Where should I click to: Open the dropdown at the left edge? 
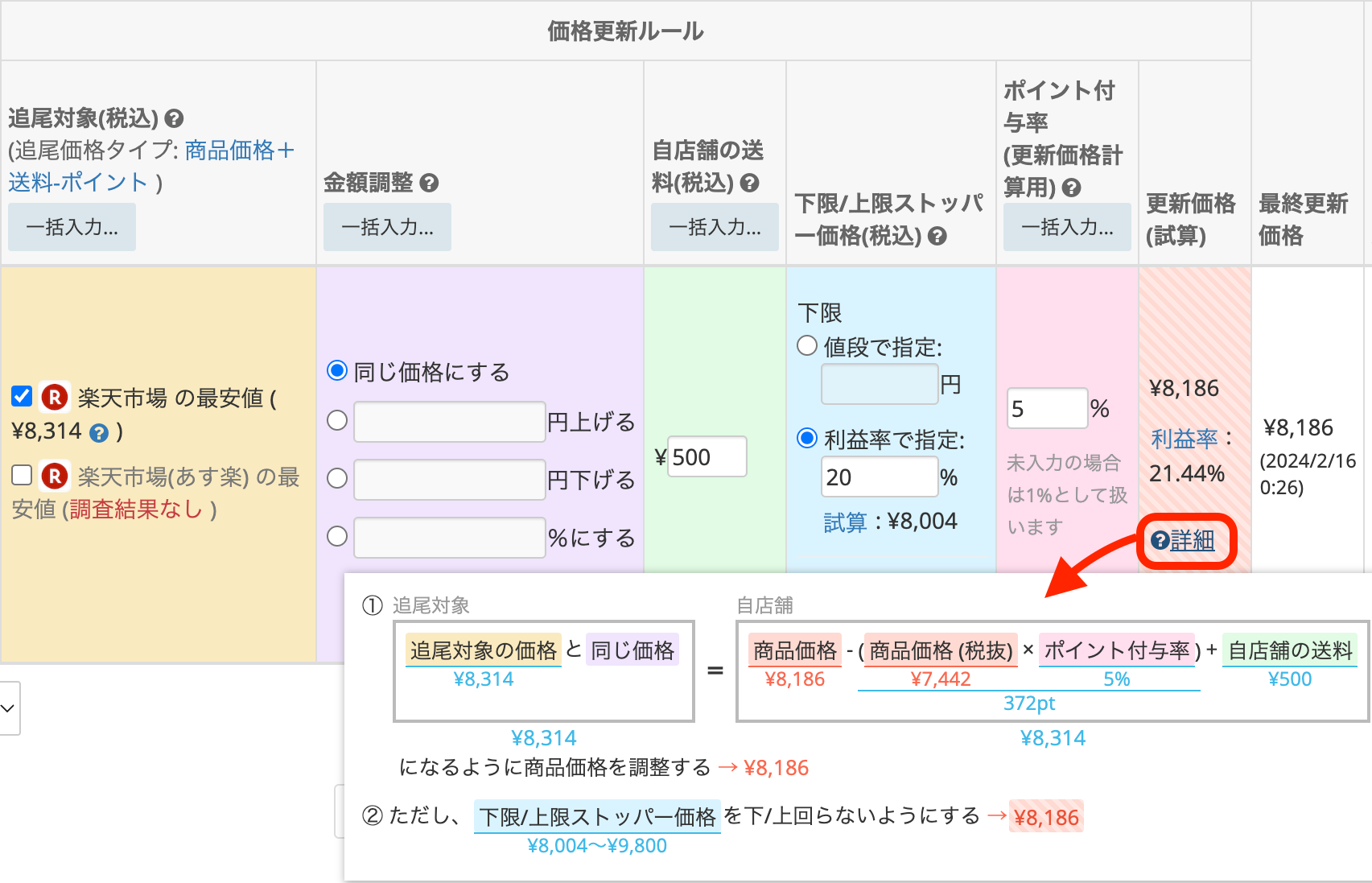click(x=9, y=708)
